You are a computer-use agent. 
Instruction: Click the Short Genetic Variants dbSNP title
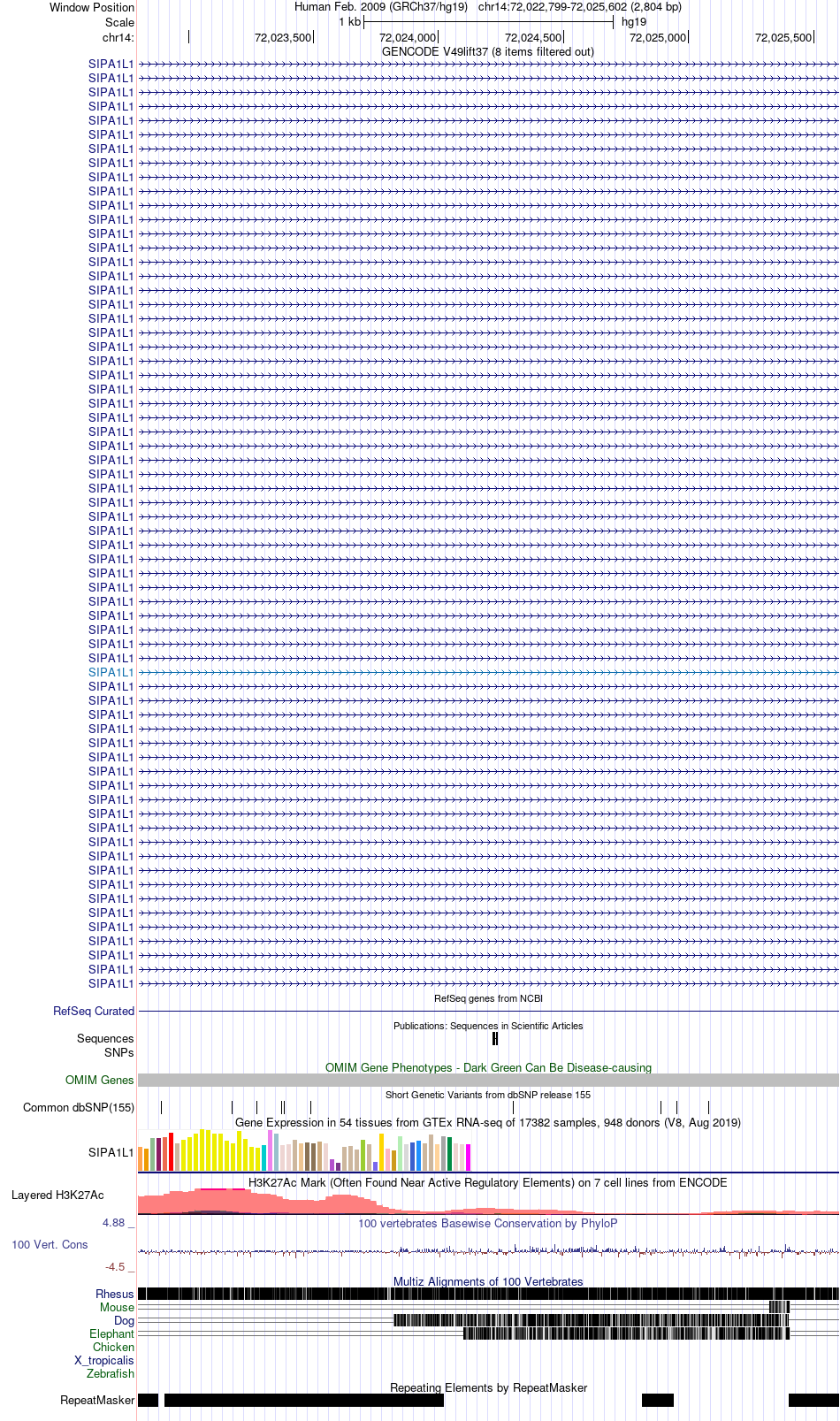488,1095
